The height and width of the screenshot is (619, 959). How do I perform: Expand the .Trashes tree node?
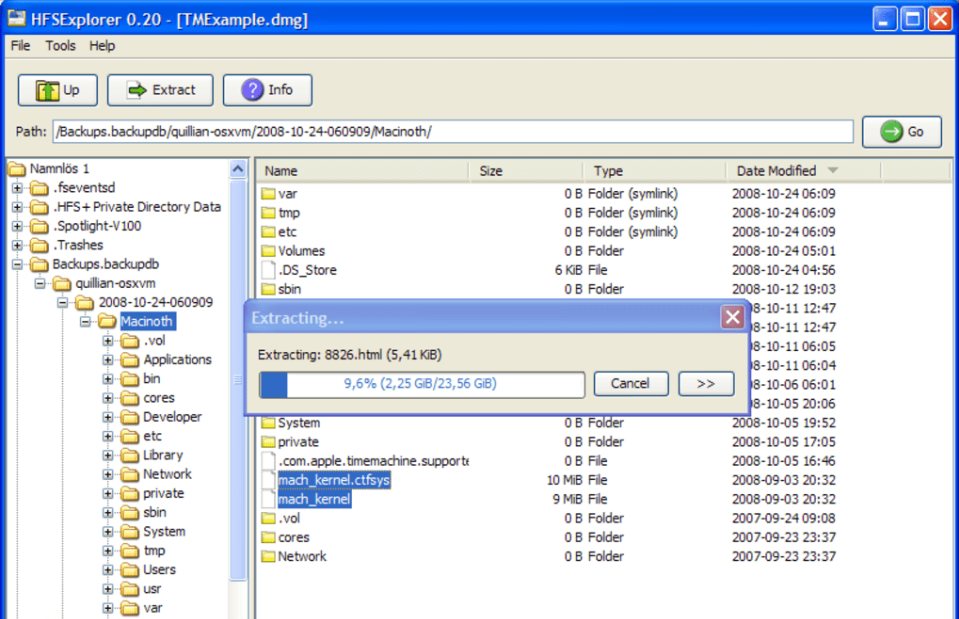point(17,245)
